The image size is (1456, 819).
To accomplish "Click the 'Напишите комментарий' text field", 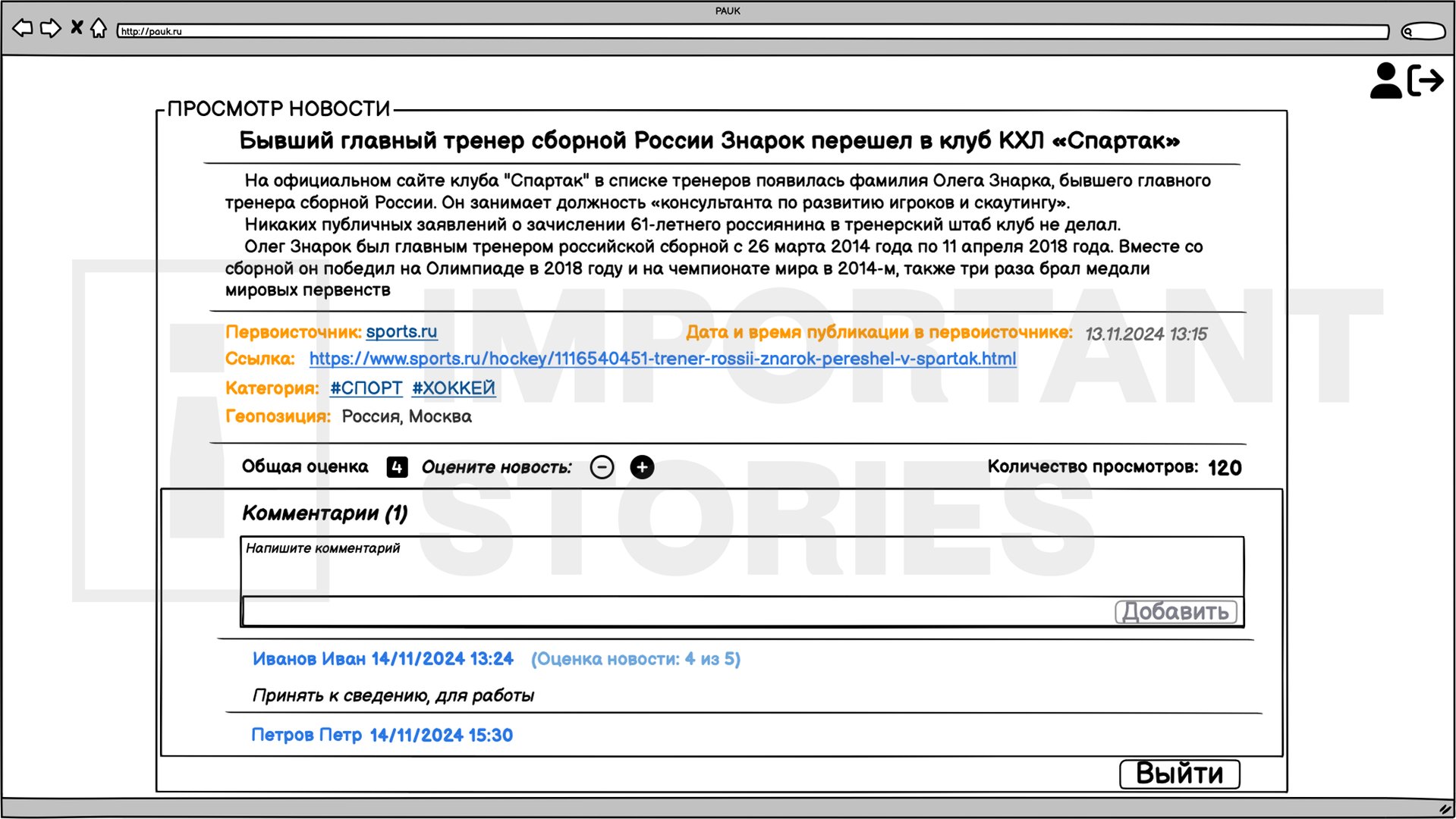I will coord(742,566).
